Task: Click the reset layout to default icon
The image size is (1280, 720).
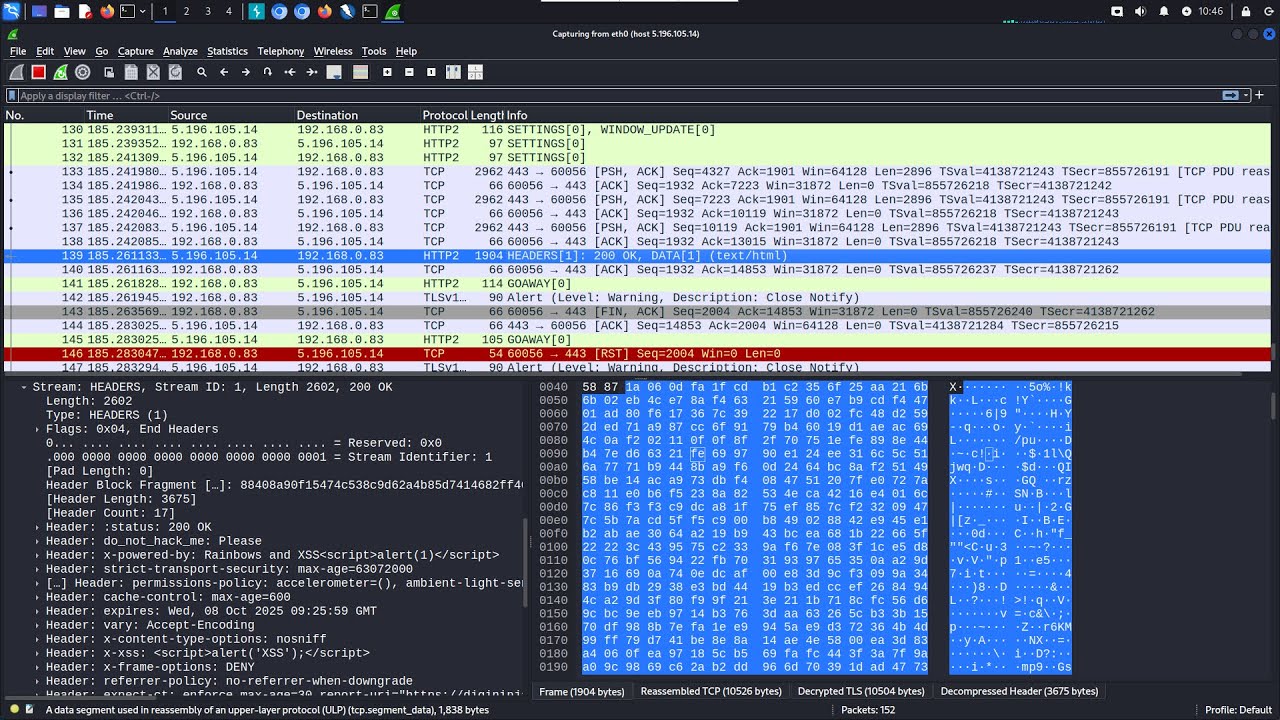Action: (x=475, y=72)
